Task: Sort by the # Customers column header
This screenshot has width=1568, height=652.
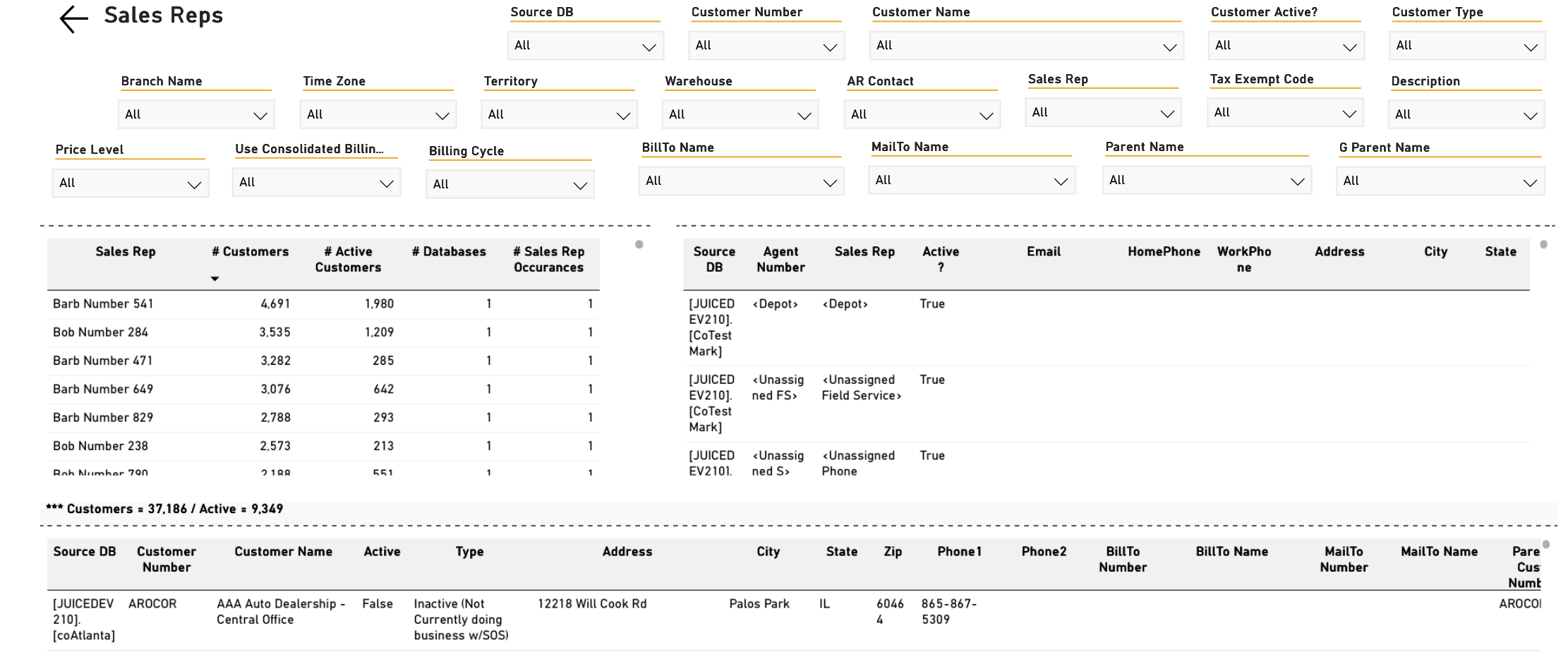Action: pos(251,252)
